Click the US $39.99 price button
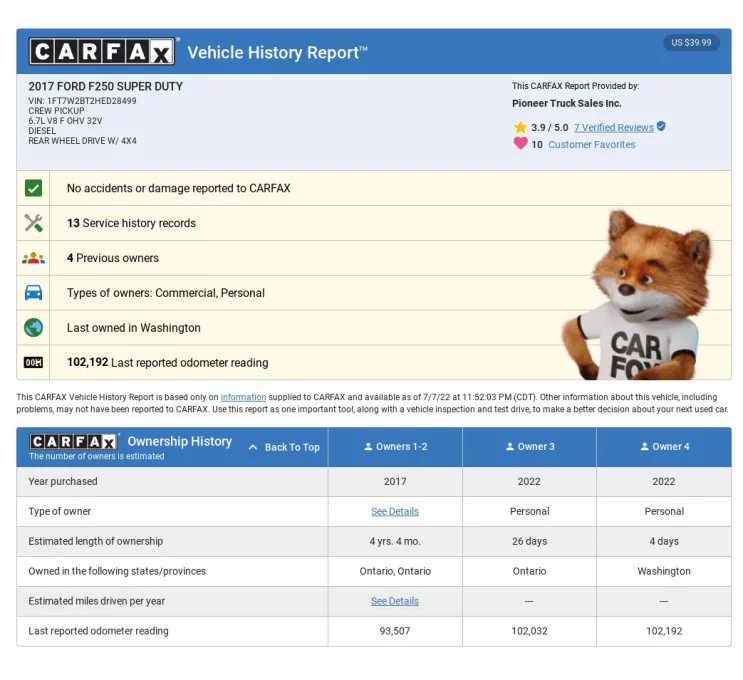 tap(691, 43)
